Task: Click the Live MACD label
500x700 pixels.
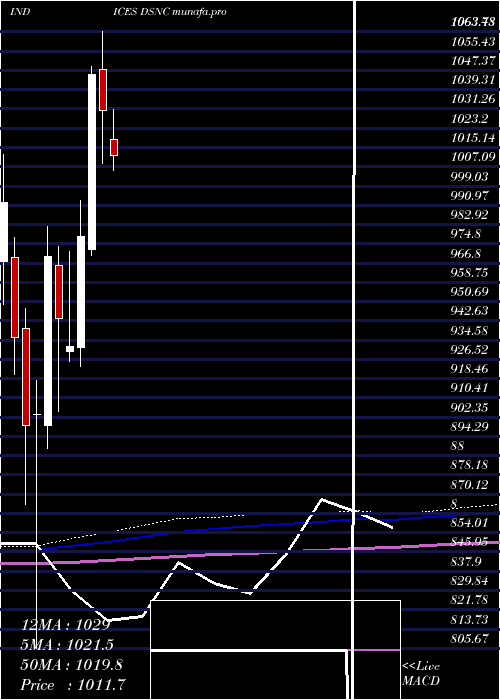Action: pyautogui.click(x=421, y=674)
